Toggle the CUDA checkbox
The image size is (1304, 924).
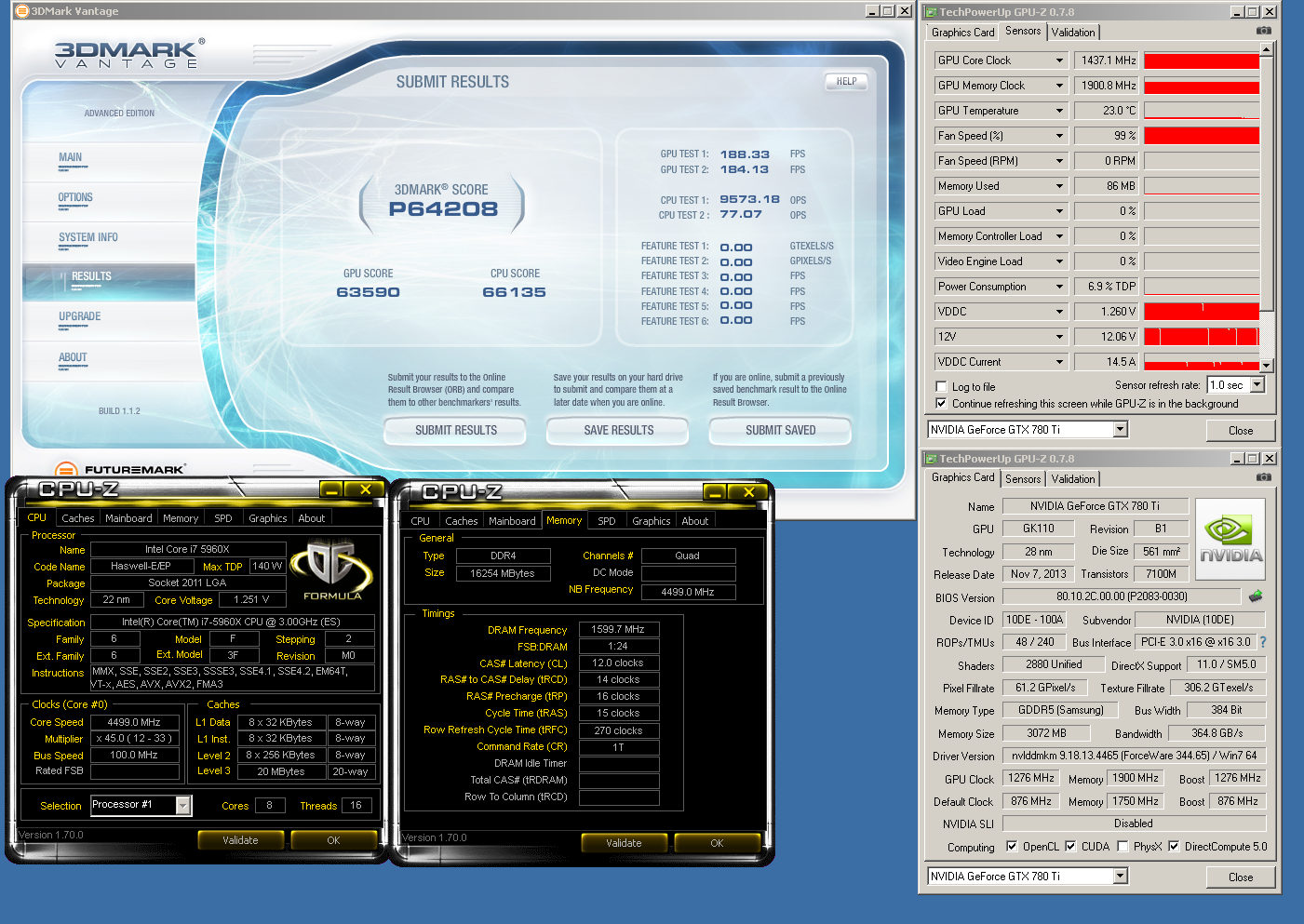pyautogui.click(x=1070, y=846)
